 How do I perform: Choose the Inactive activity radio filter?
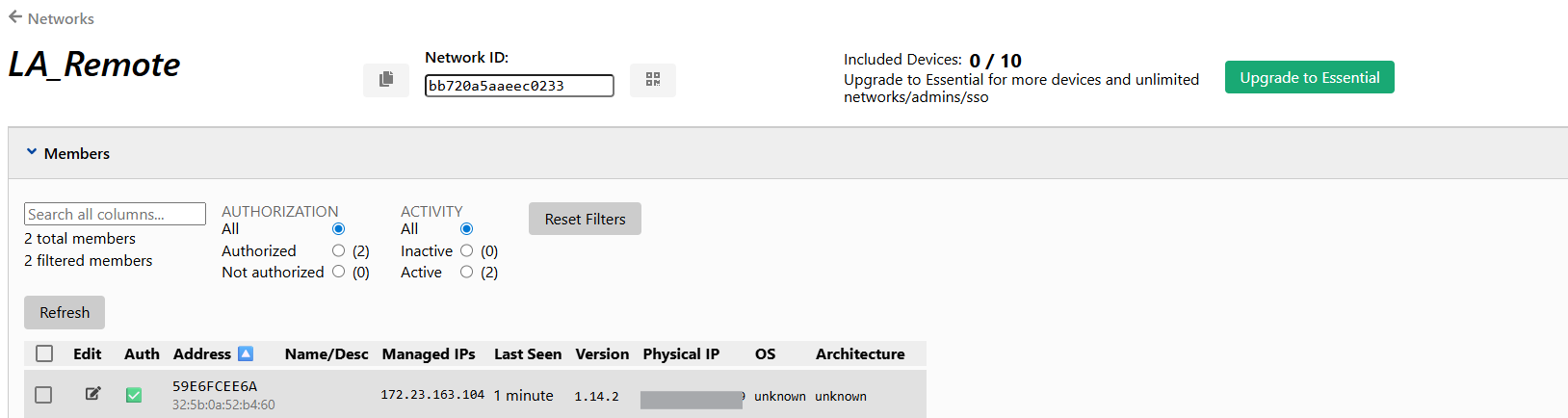coord(466,250)
